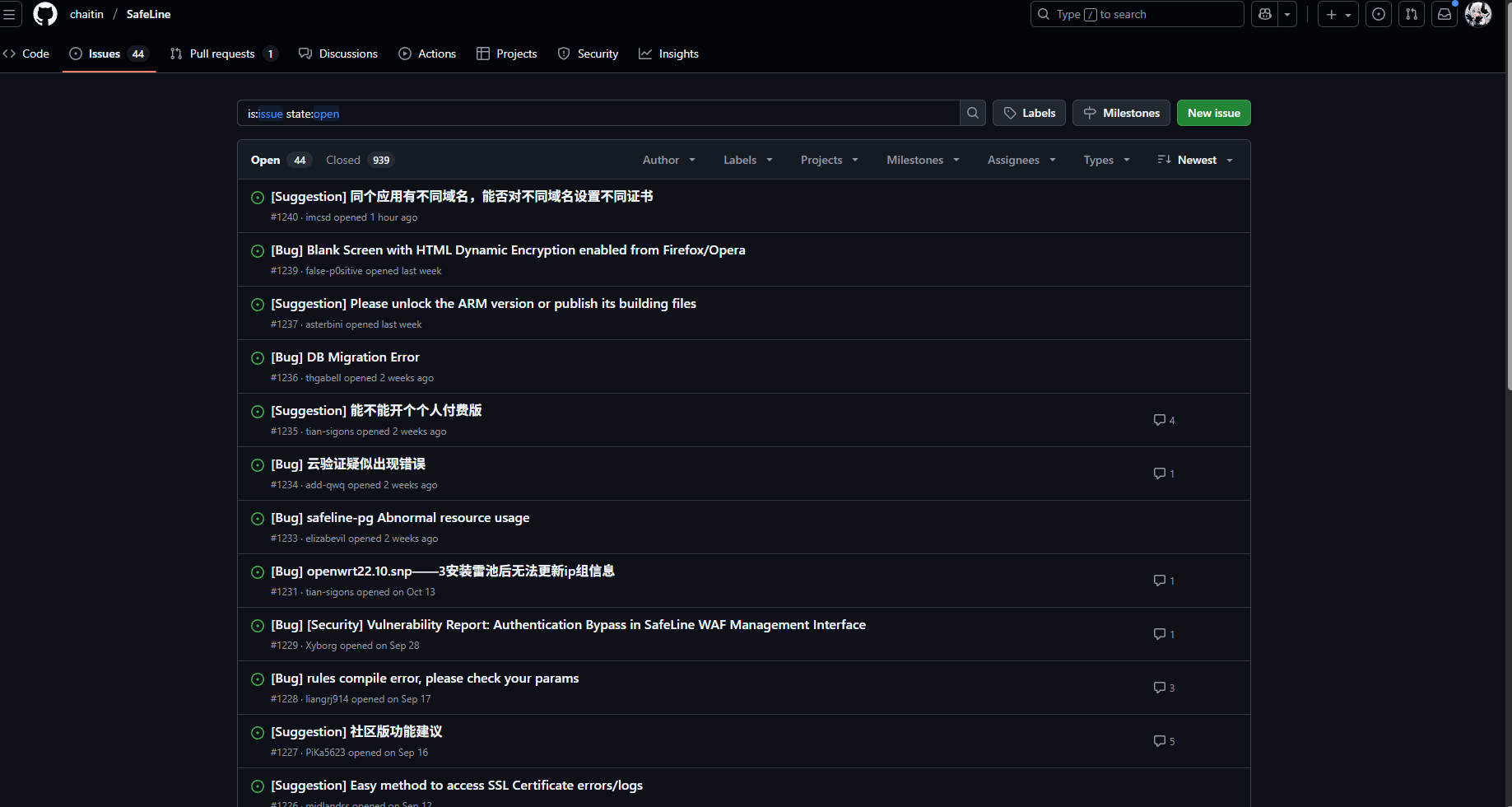Open the notifications inbox icon
The image size is (1512, 807).
point(1445,14)
